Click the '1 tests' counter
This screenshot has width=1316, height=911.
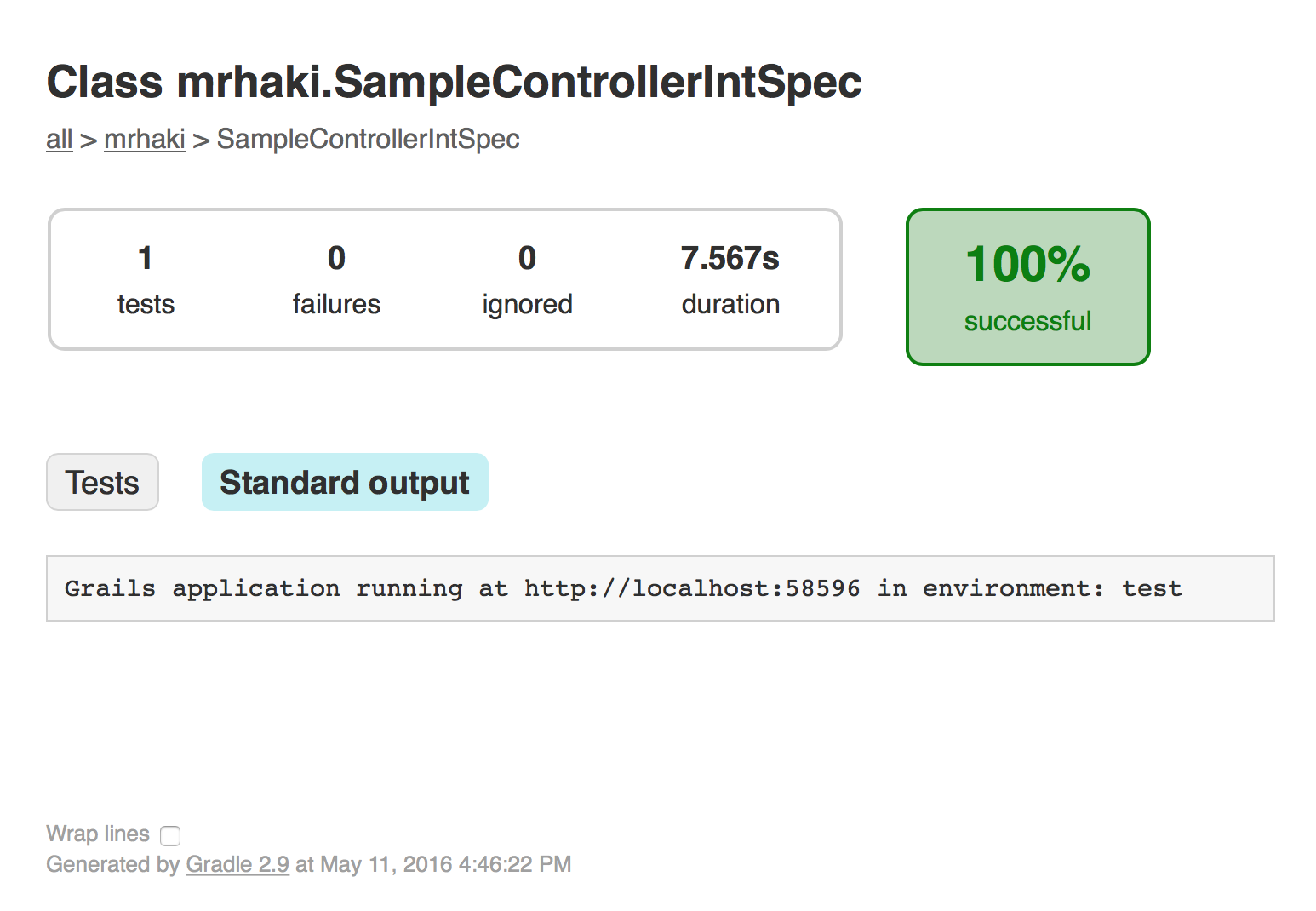pos(146,279)
